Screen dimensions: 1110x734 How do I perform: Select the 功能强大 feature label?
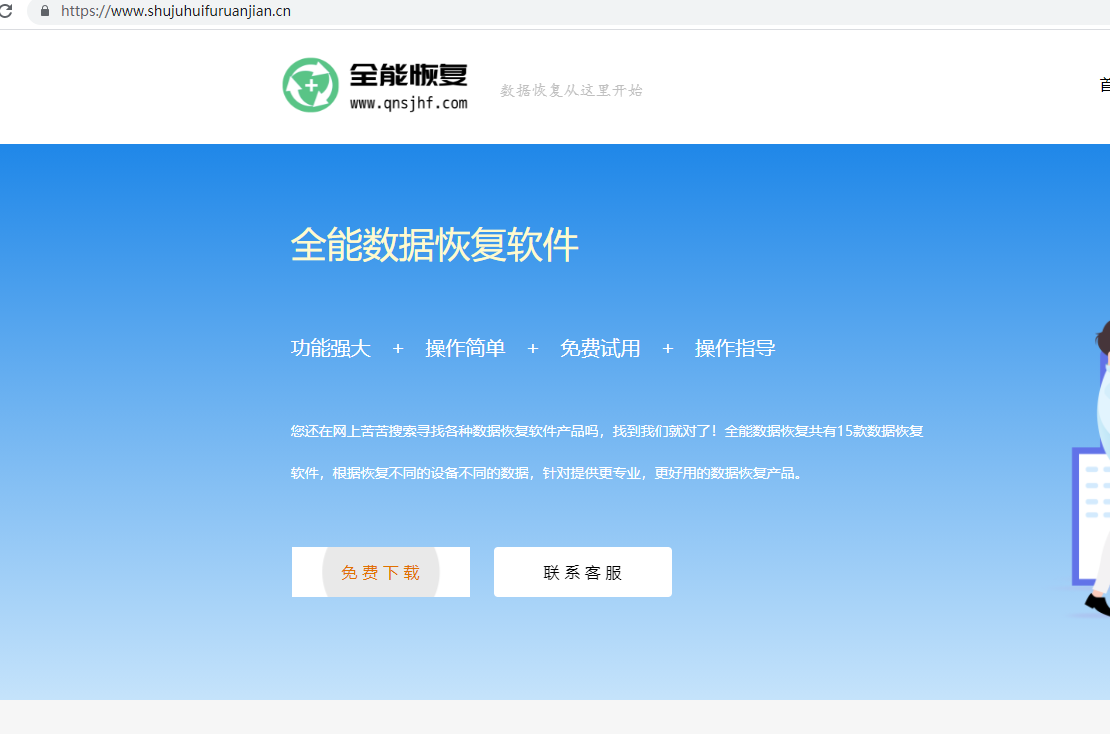[x=331, y=348]
